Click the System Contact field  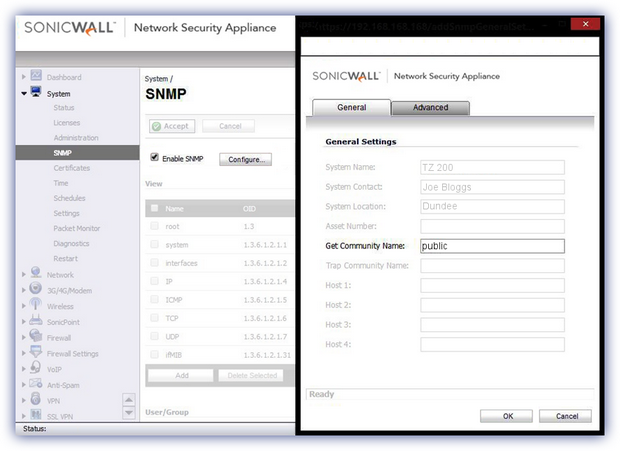point(492,187)
